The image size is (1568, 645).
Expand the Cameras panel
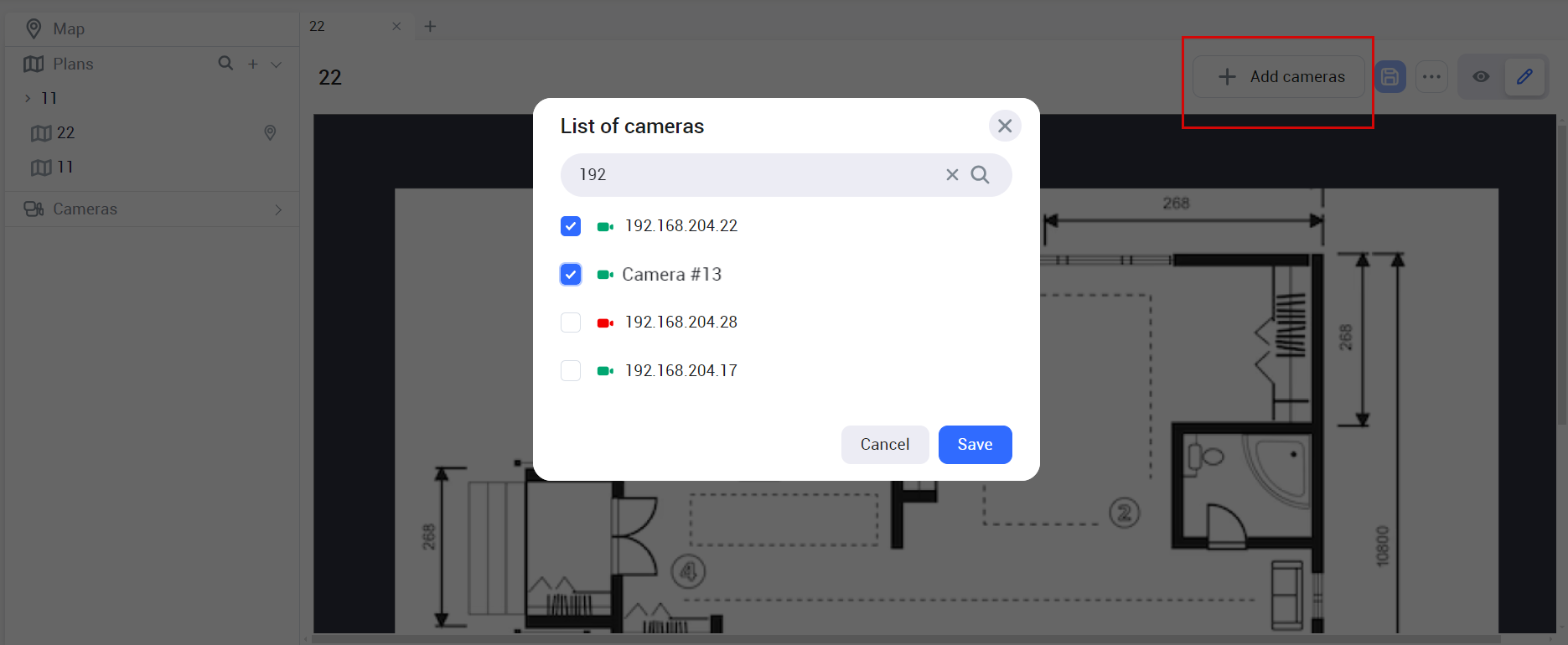pos(278,209)
